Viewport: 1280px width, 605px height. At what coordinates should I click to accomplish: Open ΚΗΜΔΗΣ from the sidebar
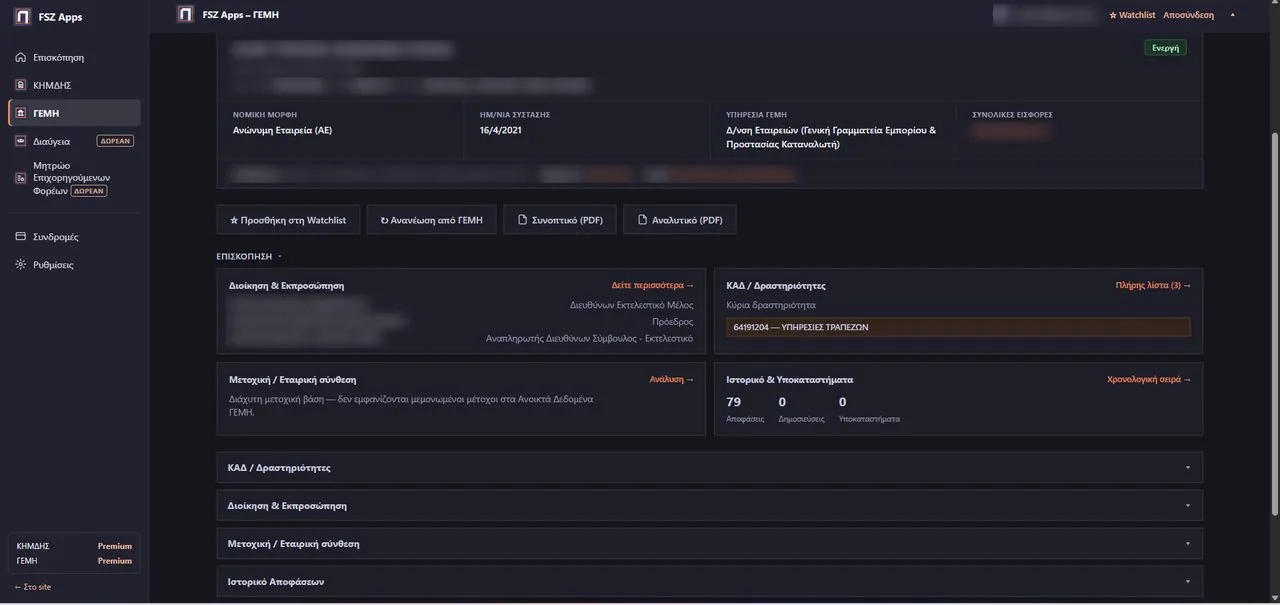pos(74,85)
